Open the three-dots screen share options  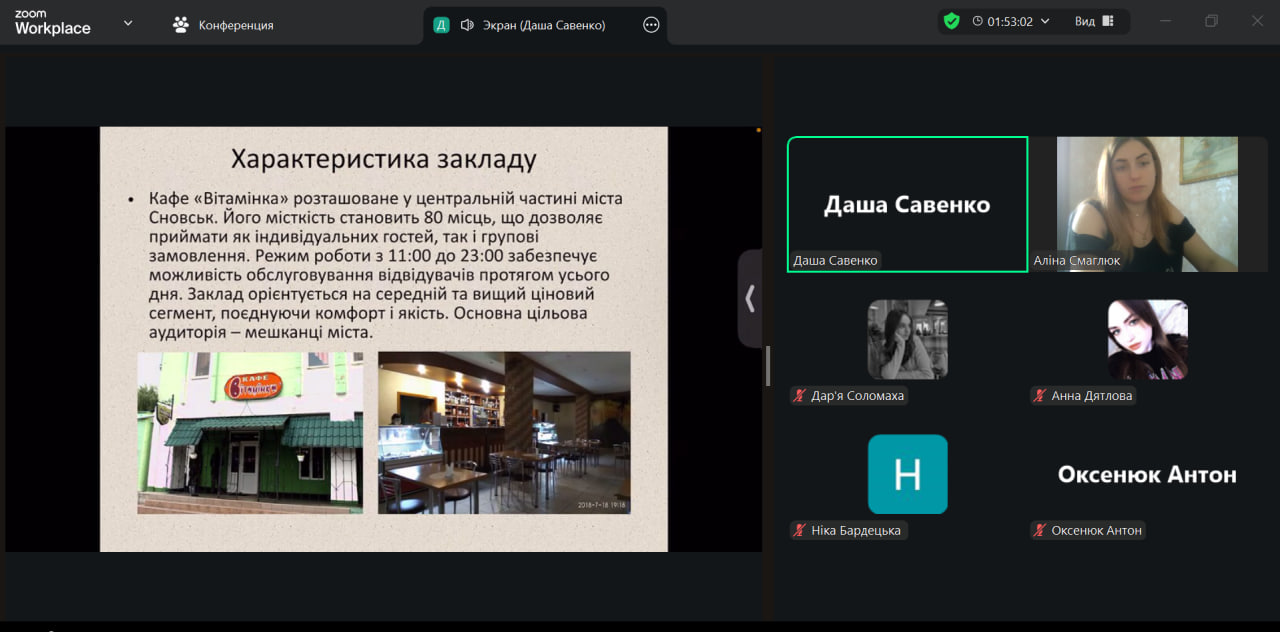click(651, 25)
